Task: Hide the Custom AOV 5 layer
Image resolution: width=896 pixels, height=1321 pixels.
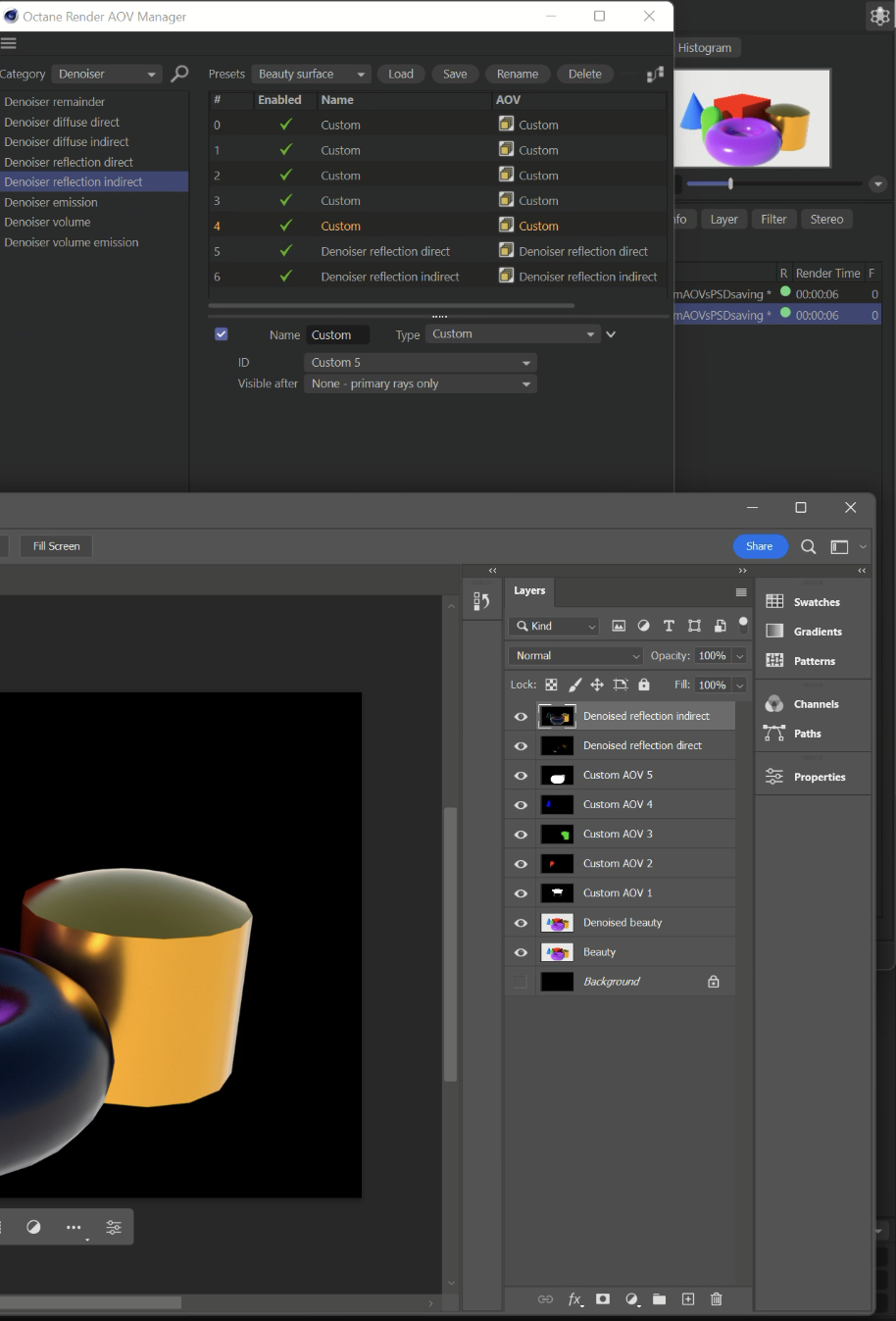Action: click(x=521, y=776)
